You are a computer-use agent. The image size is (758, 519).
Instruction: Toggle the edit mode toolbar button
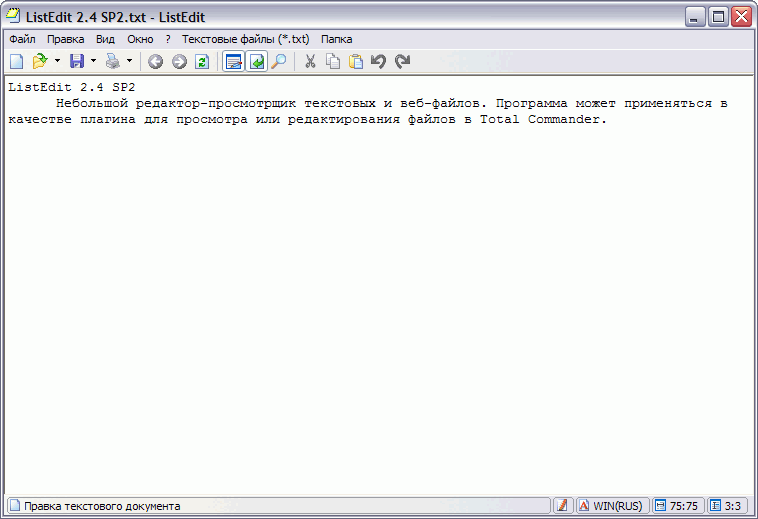click(x=233, y=61)
